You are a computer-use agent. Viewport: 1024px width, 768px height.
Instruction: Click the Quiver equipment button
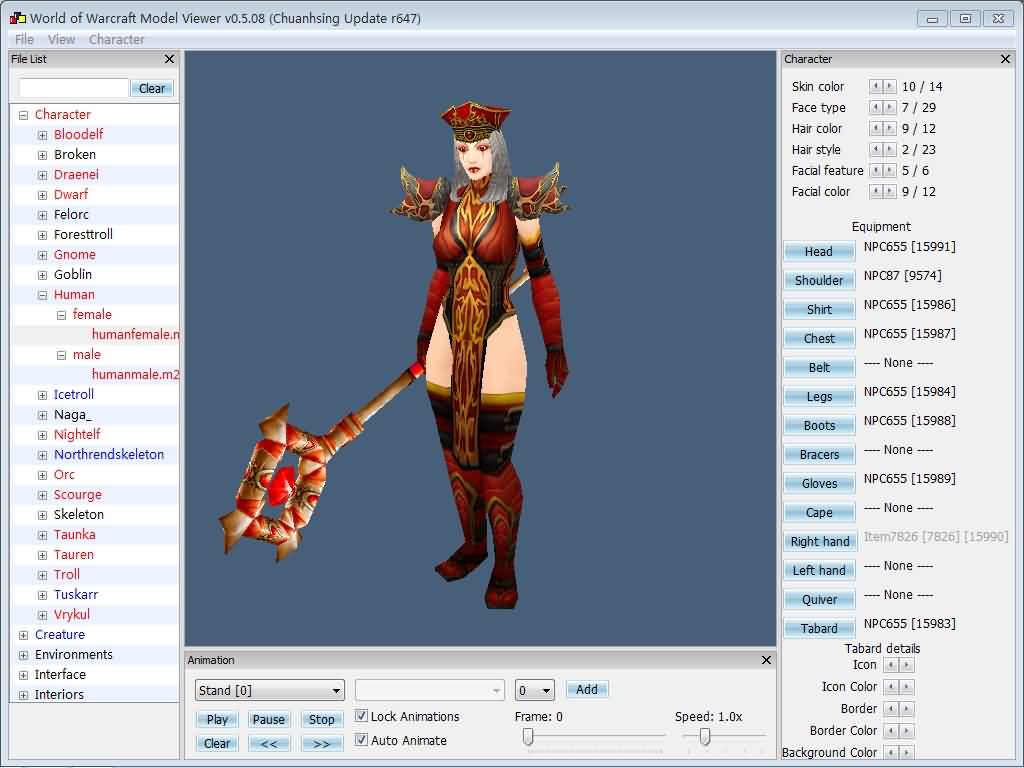[819, 600]
